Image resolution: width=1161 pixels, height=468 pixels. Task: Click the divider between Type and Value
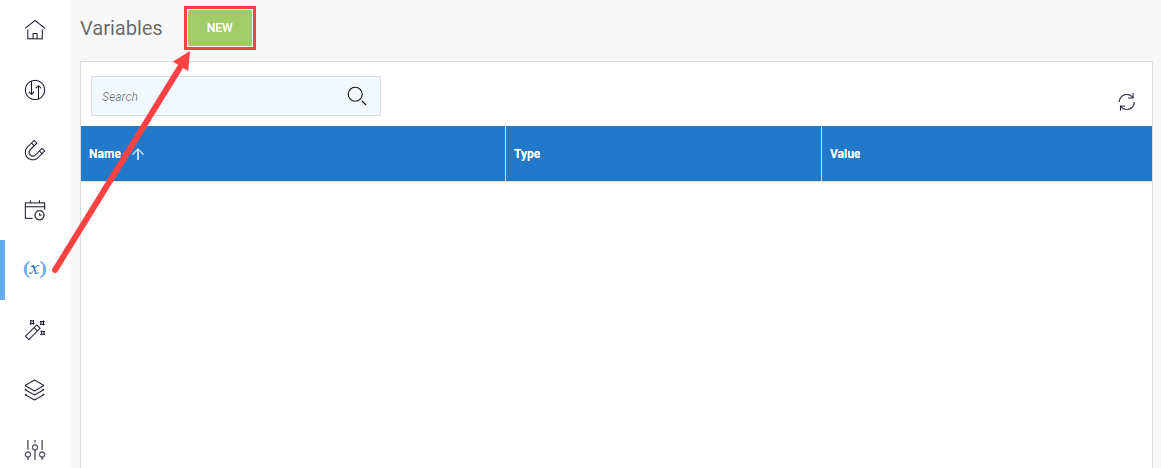coord(822,154)
